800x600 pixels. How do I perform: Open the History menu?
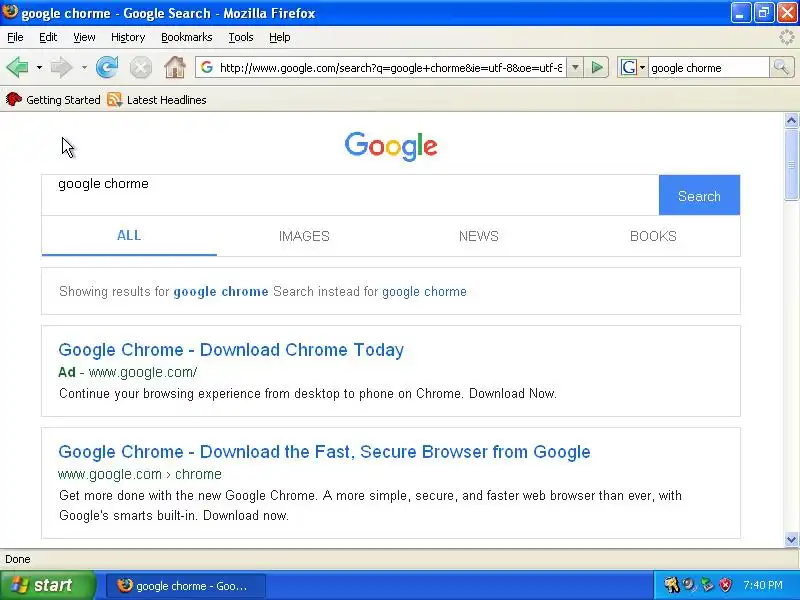click(x=128, y=37)
